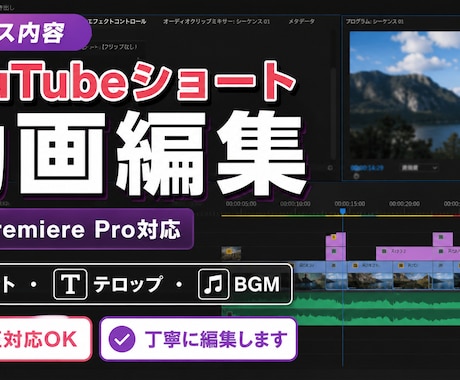The height and width of the screenshot is (380, 460).
Task: Select the topmost purple clip beside the playhead
Action: pos(336,240)
